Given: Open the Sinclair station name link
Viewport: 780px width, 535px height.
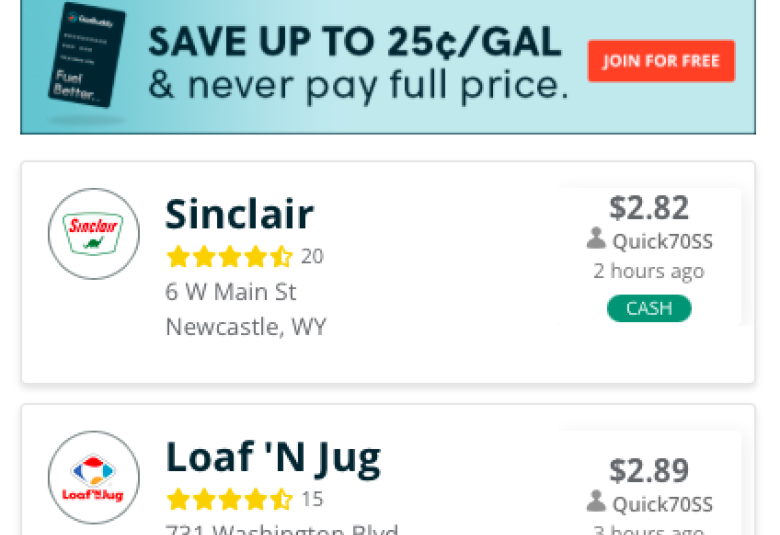Looking at the screenshot, I should 239,214.
